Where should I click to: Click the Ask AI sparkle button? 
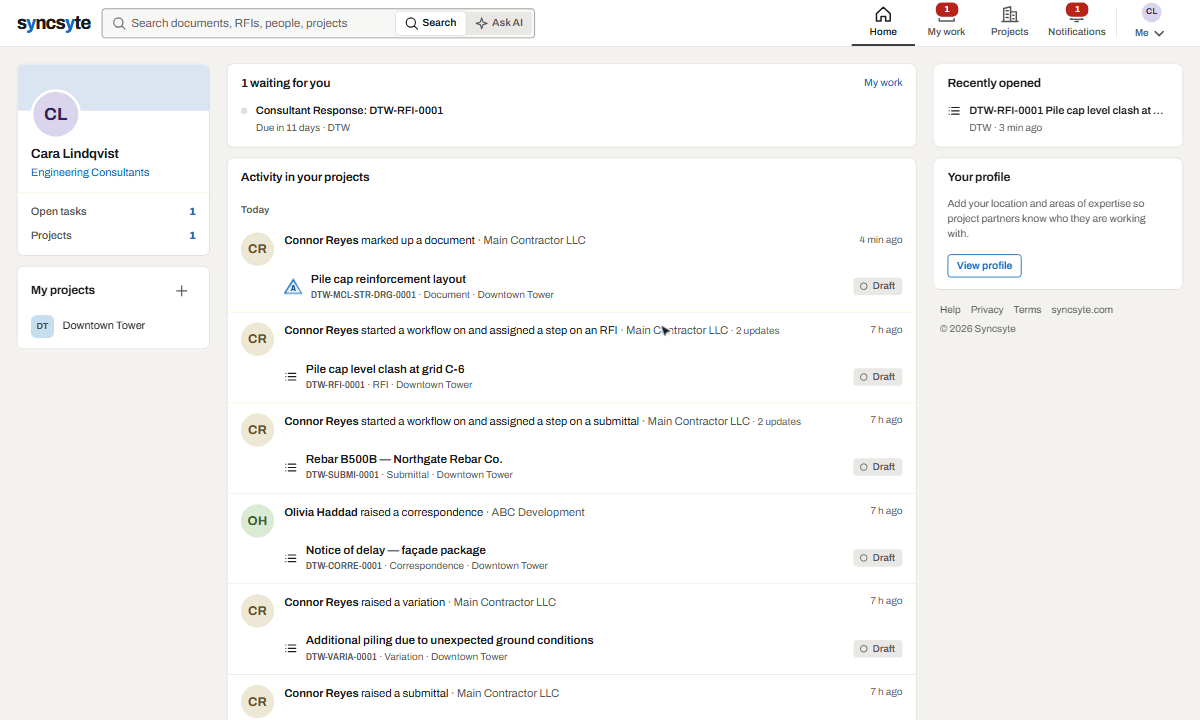click(500, 23)
